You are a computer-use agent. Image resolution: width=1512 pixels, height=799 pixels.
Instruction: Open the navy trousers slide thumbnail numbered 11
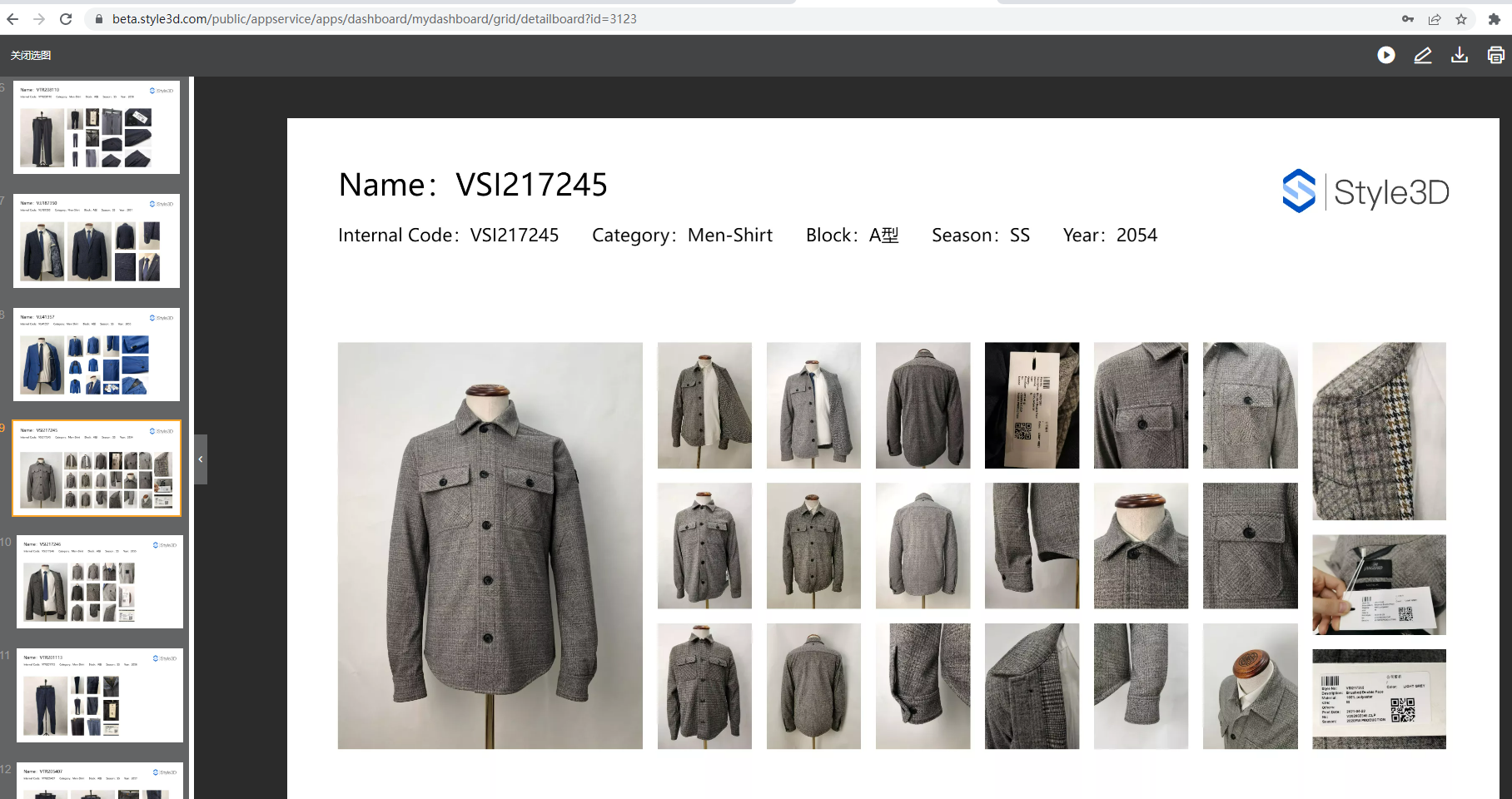pos(99,695)
